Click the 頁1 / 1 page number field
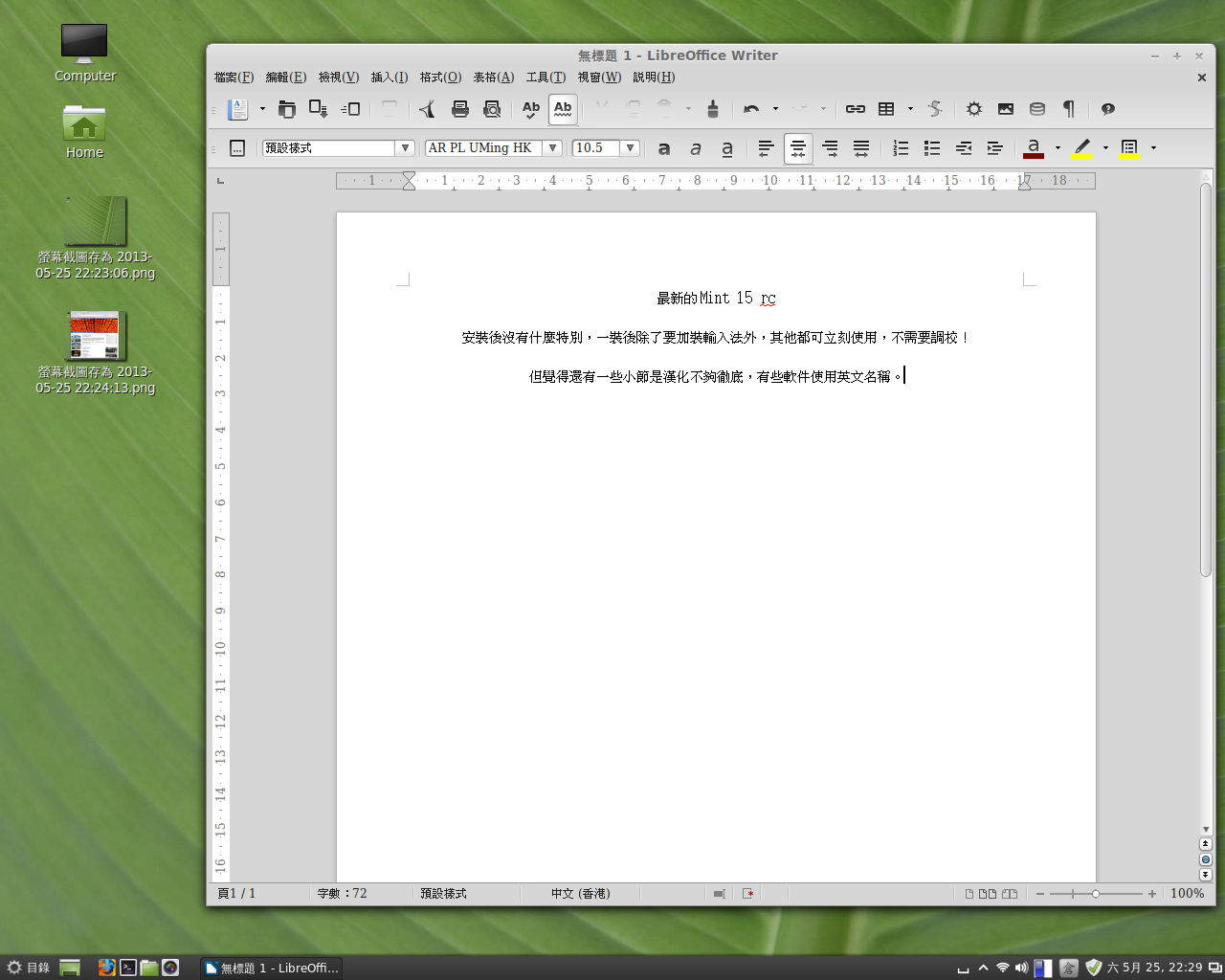Image resolution: width=1225 pixels, height=980 pixels. [236, 894]
